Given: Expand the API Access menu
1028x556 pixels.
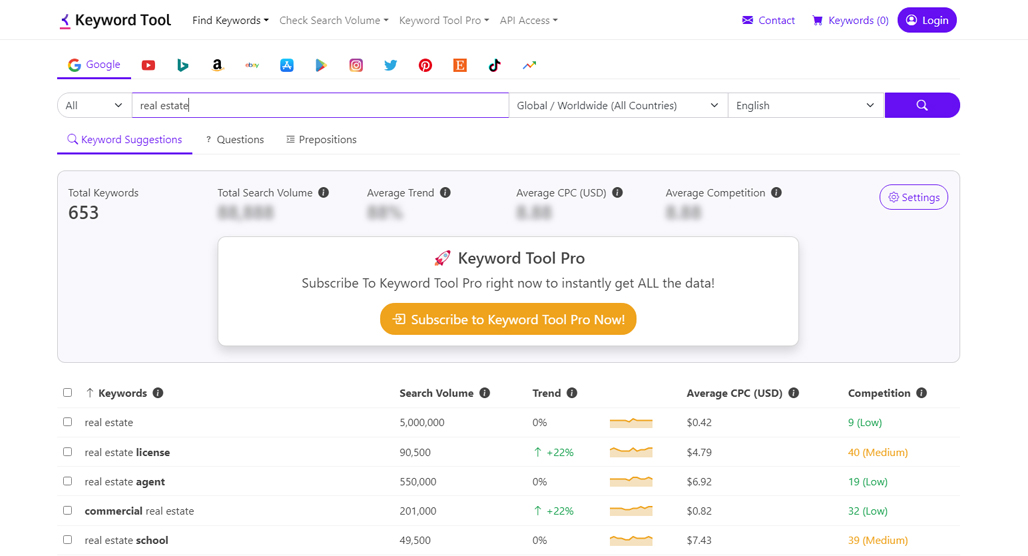Looking at the screenshot, I should pyautogui.click(x=528, y=20).
